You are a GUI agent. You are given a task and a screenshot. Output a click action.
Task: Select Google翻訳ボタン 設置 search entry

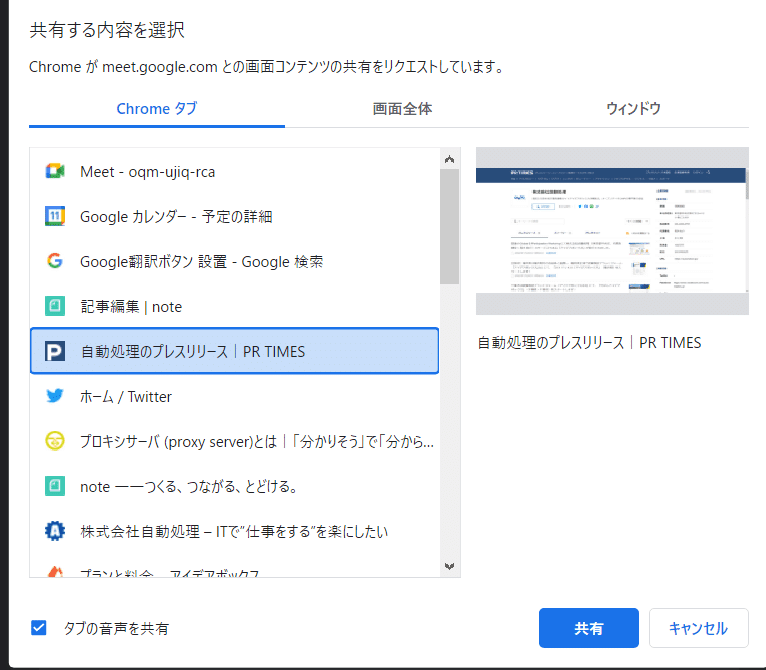click(234, 261)
